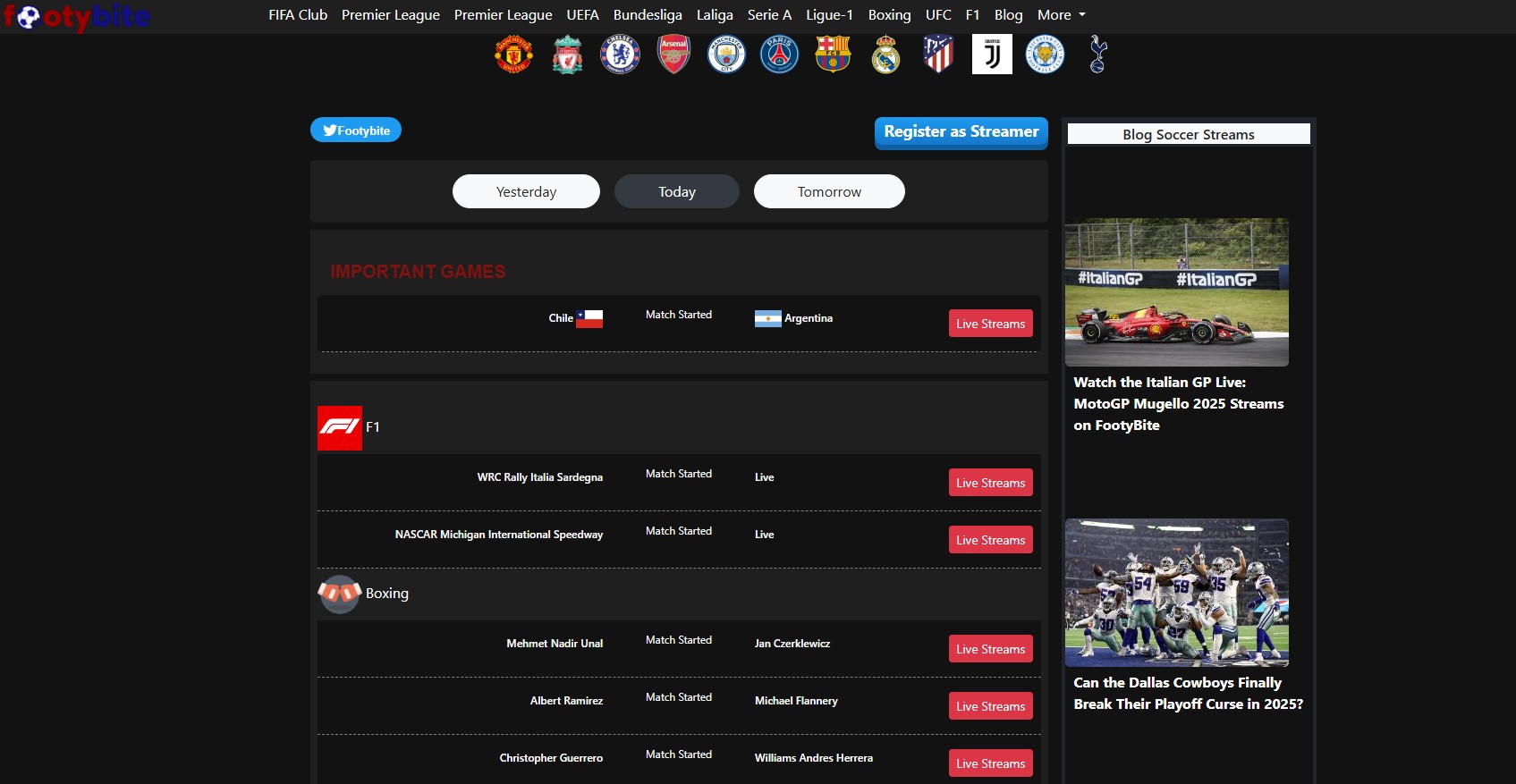This screenshot has height=784, width=1516.
Task: Open the UEFA navigation item
Action: 583,15
